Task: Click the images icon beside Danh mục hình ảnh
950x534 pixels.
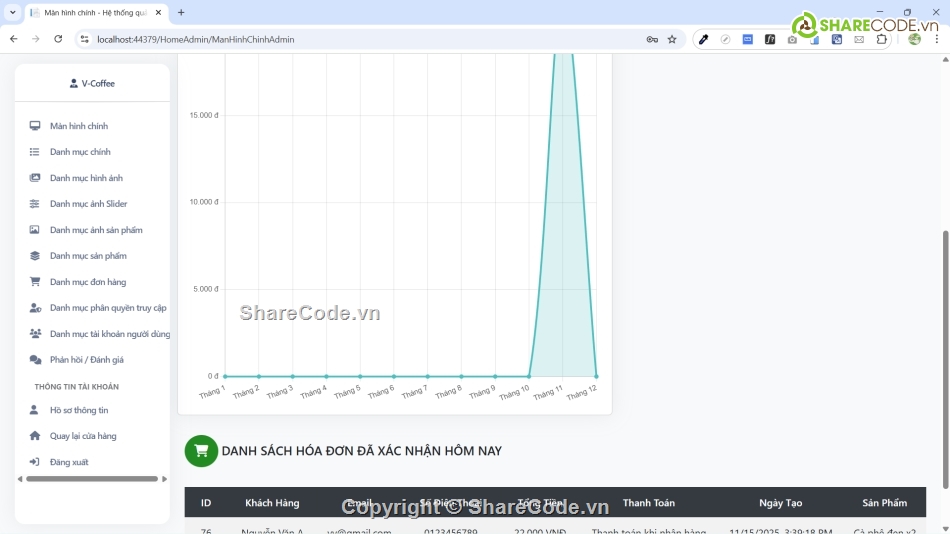Action: [x=35, y=178]
